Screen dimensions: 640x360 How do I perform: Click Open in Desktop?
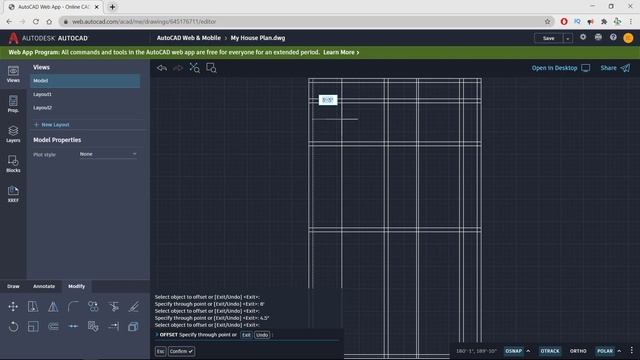pyautogui.click(x=560, y=68)
